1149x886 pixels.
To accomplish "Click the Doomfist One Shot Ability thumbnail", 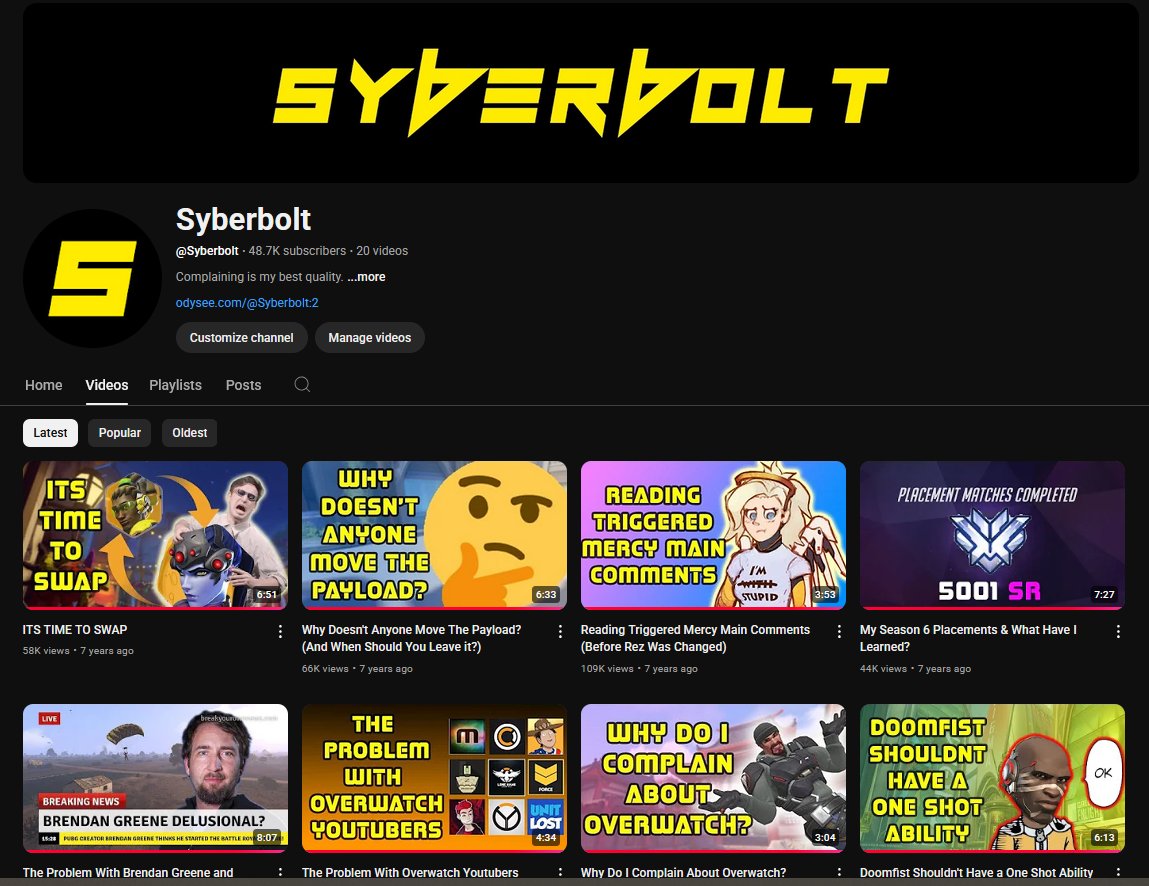I will [x=992, y=778].
